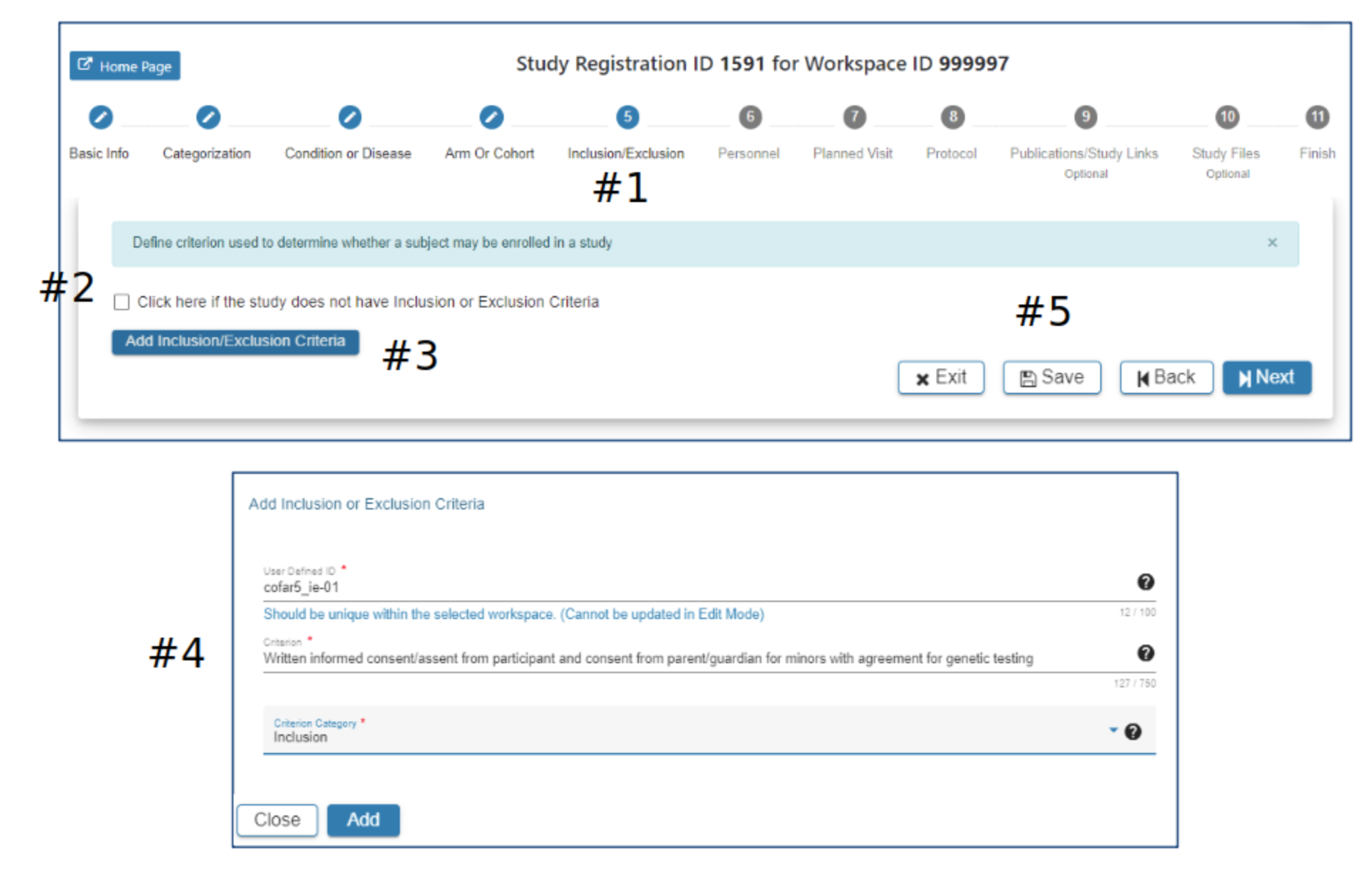Click Add in the Add Criteria dialog
Viewport: 1372px width, 871px height.
click(363, 820)
